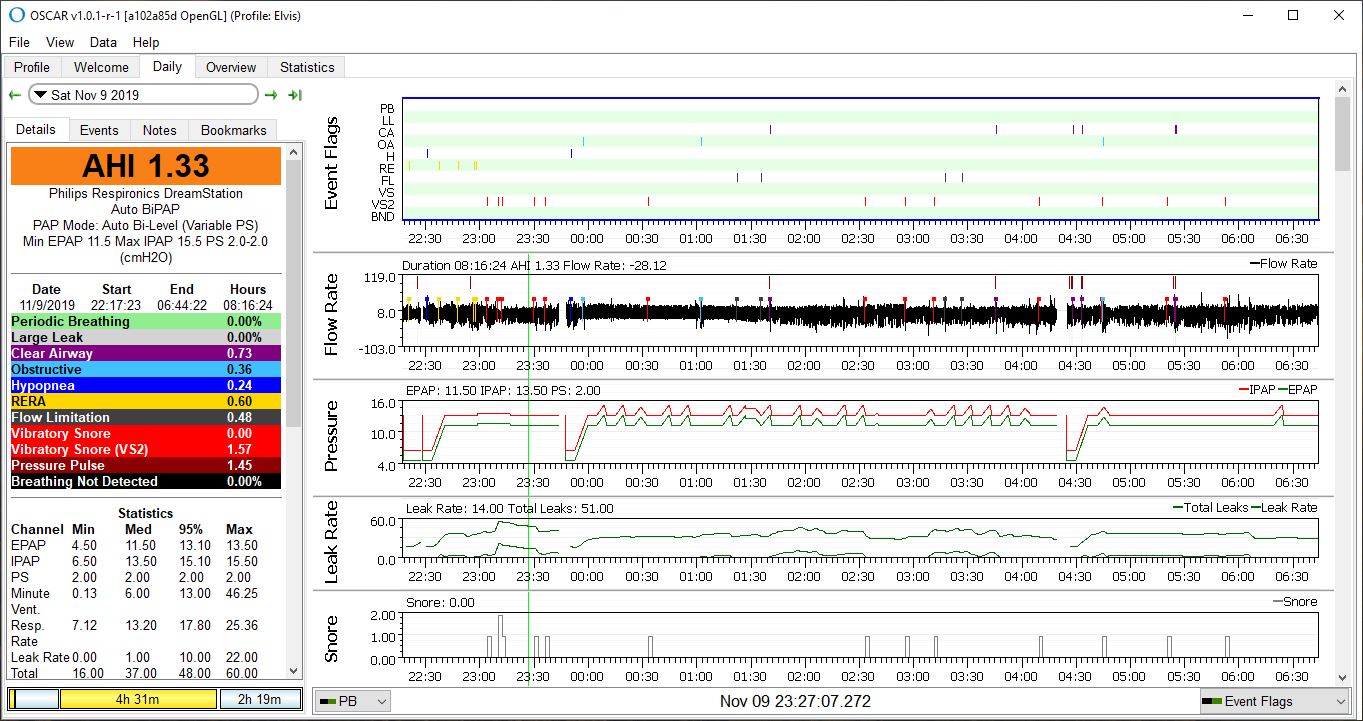Click the details panel vertical scrollbar
The height and width of the screenshot is (721, 1363).
click(x=293, y=412)
